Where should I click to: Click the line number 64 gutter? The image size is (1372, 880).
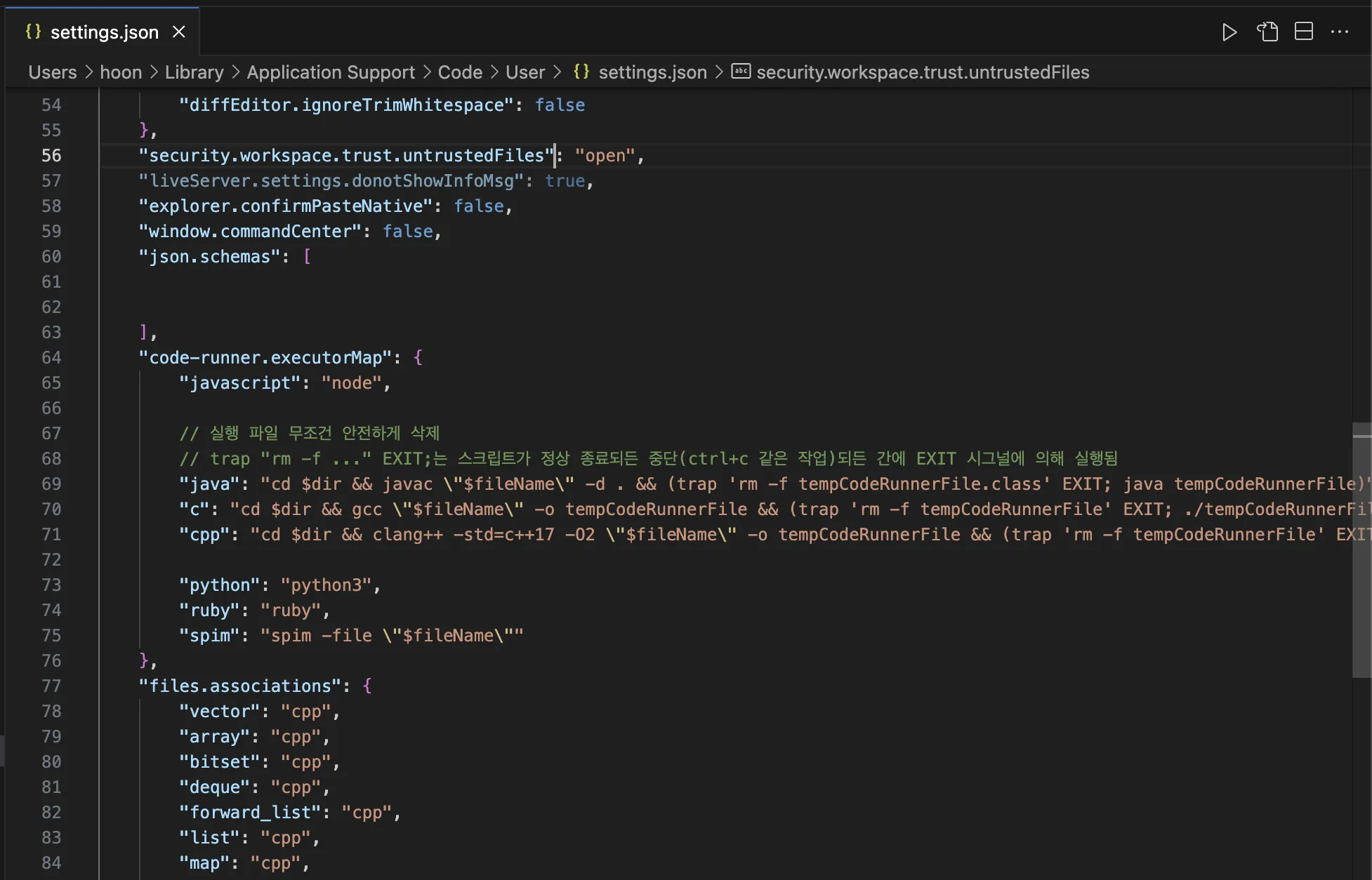pos(51,358)
